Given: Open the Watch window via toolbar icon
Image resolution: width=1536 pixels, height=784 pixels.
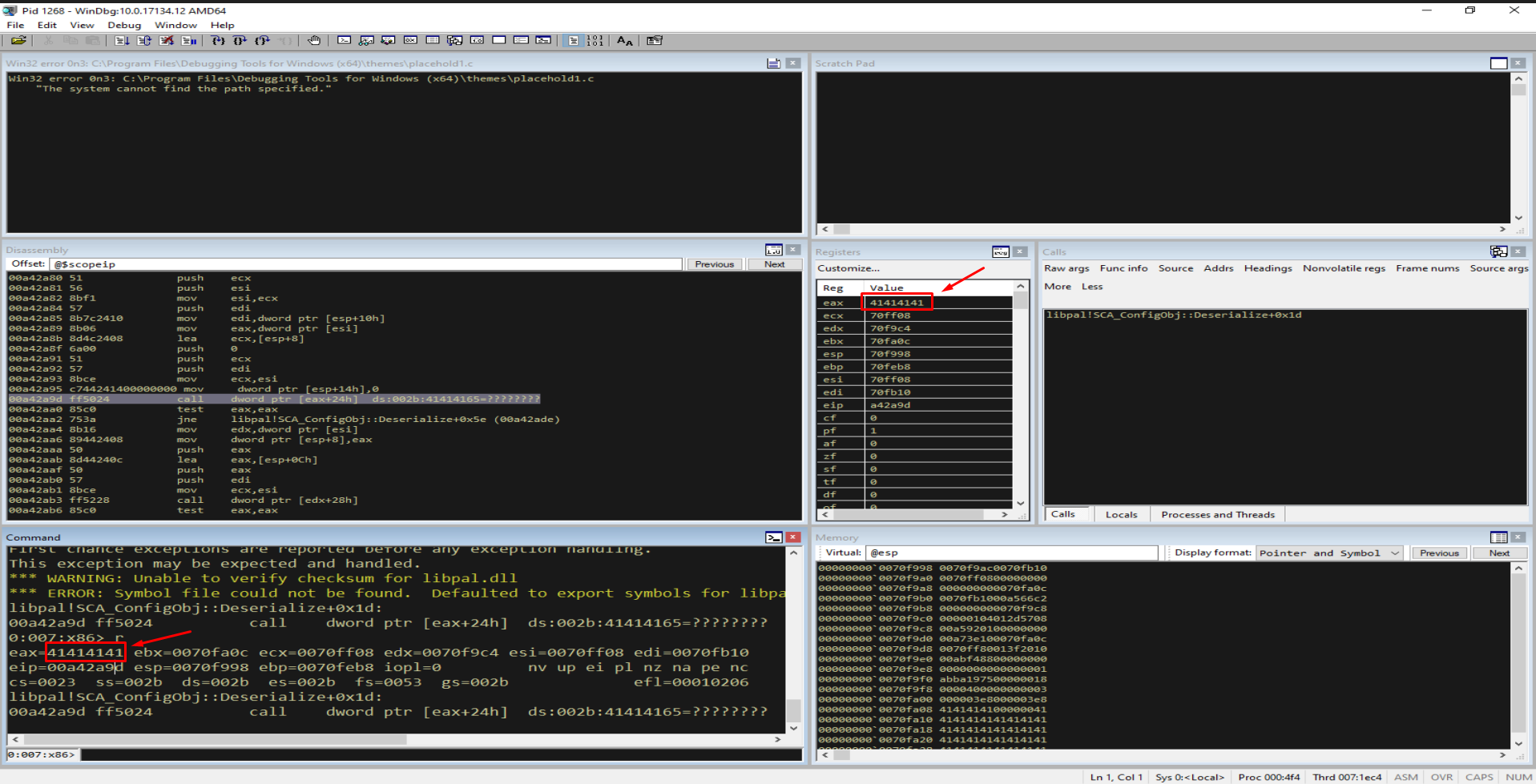Looking at the screenshot, I should pos(366,40).
